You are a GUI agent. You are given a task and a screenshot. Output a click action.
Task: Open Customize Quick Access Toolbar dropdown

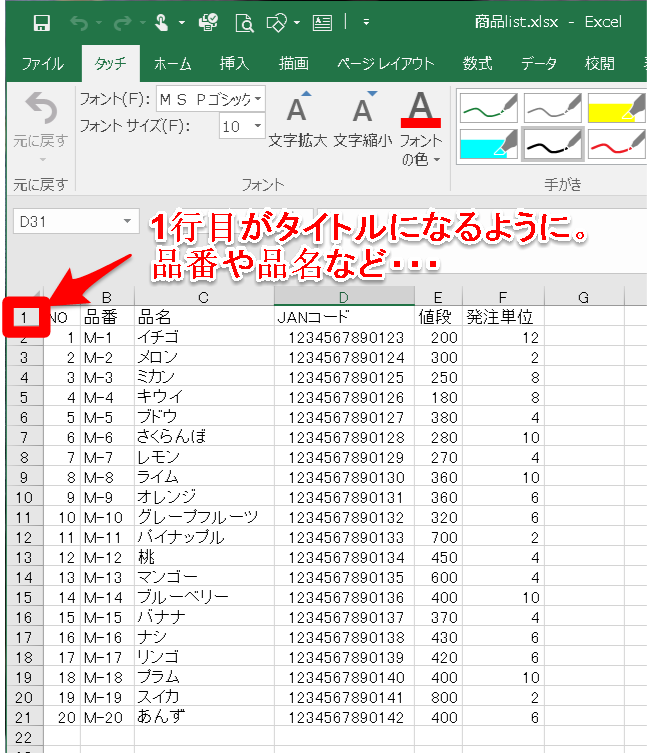366,22
